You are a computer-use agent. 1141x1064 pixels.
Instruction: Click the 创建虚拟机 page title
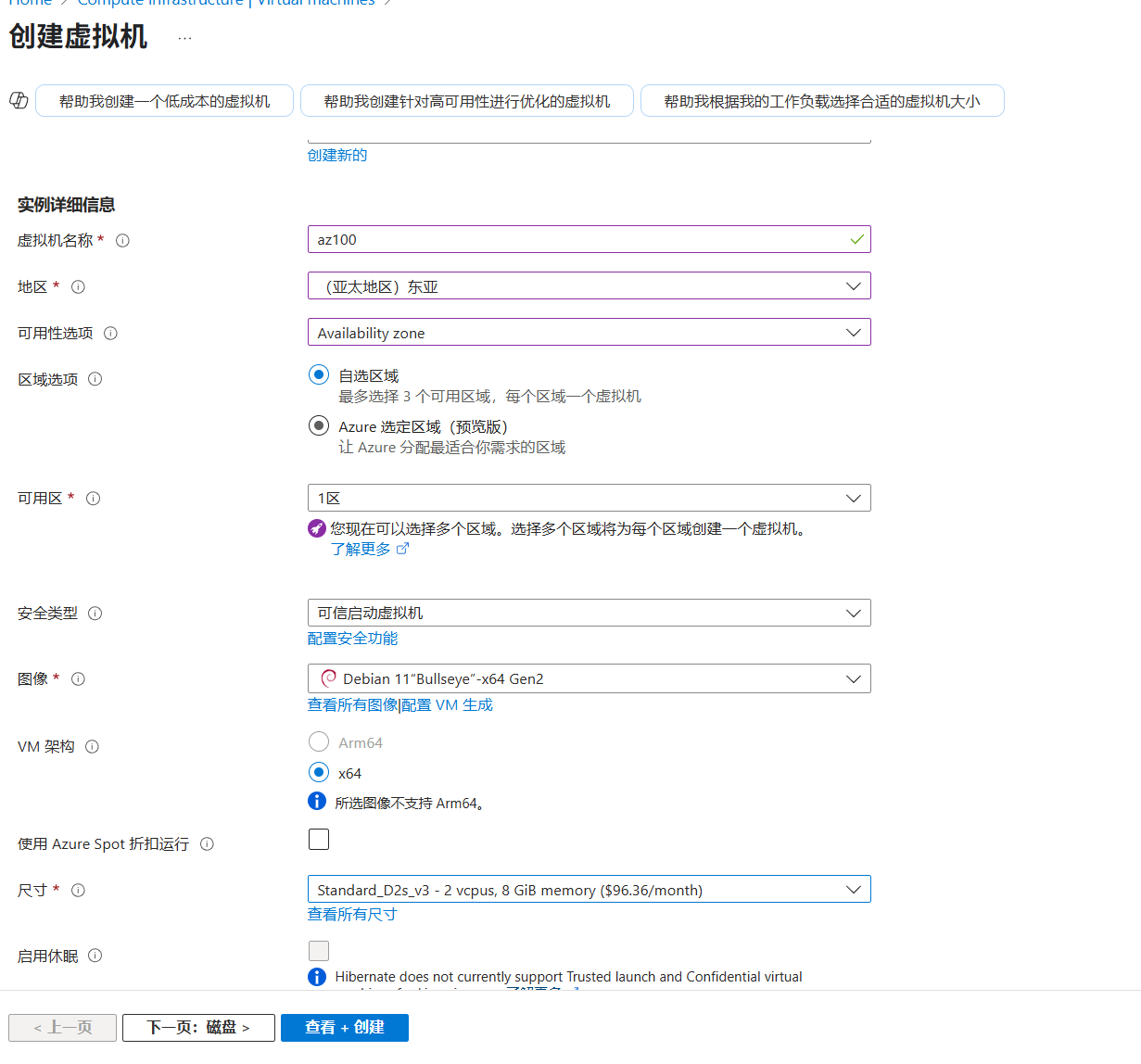click(x=78, y=36)
